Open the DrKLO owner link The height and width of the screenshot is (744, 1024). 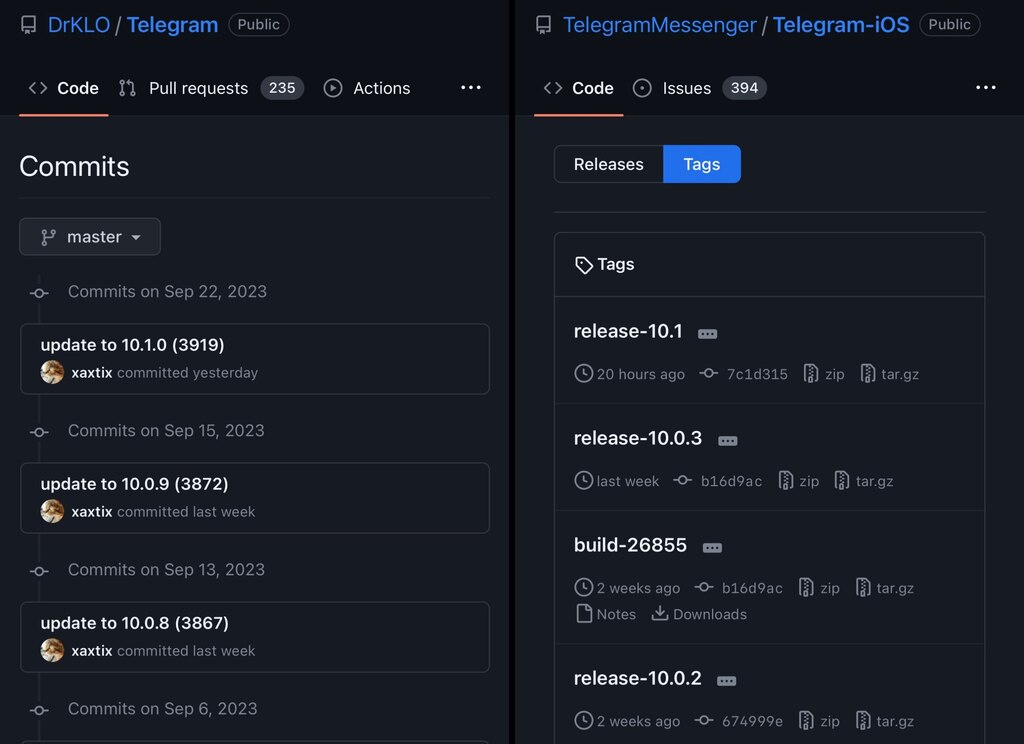tap(78, 25)
